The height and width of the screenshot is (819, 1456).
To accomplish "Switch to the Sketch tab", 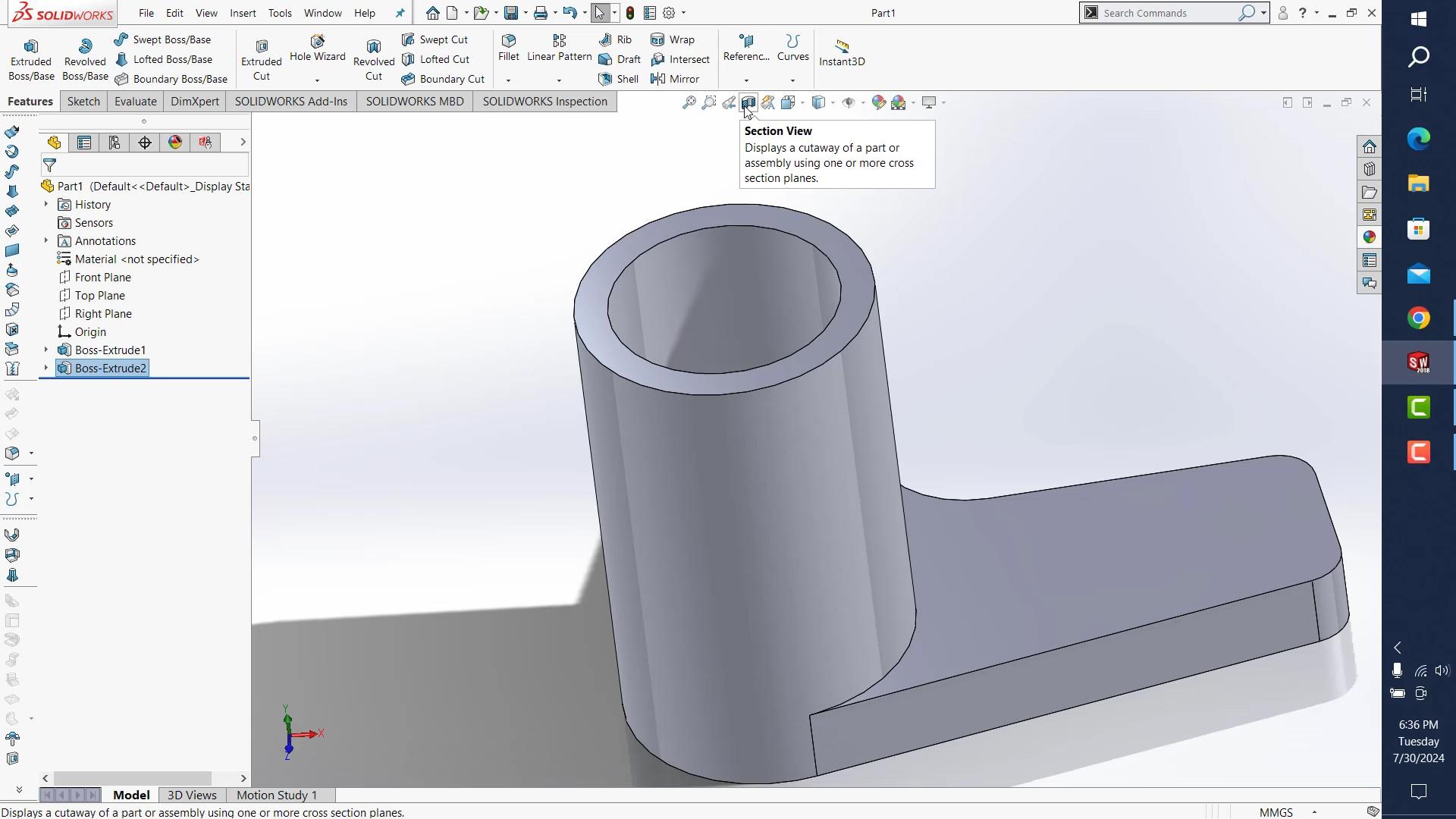I will click(83, 102).
